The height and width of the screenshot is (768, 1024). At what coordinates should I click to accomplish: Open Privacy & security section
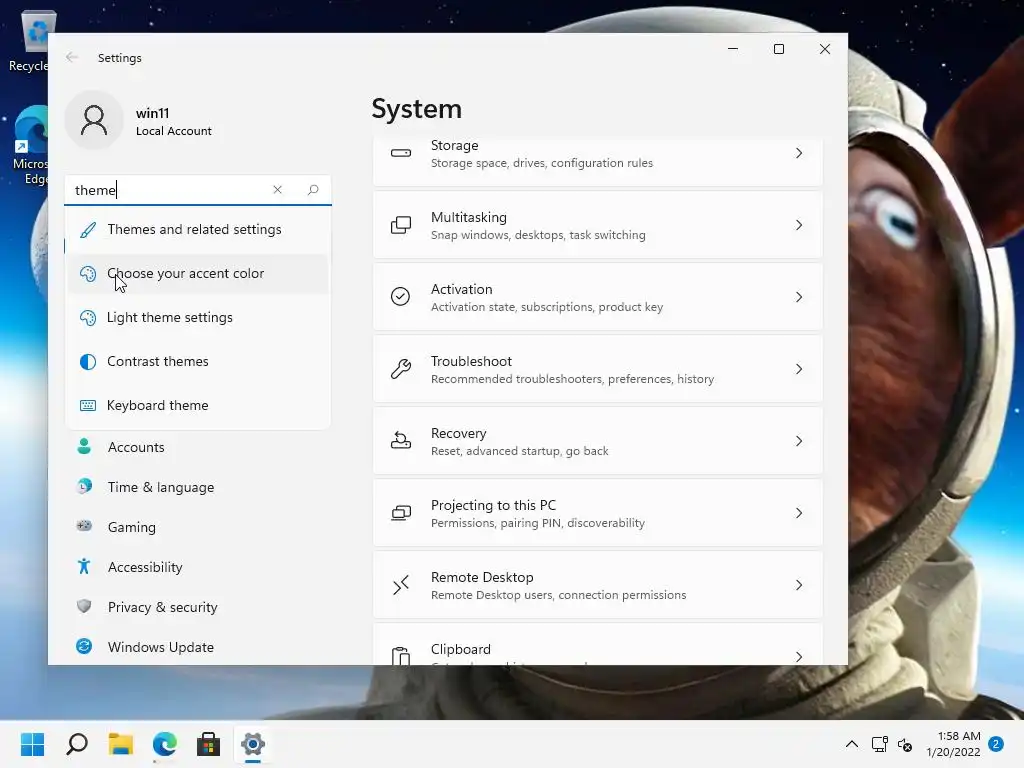[198, 607]
